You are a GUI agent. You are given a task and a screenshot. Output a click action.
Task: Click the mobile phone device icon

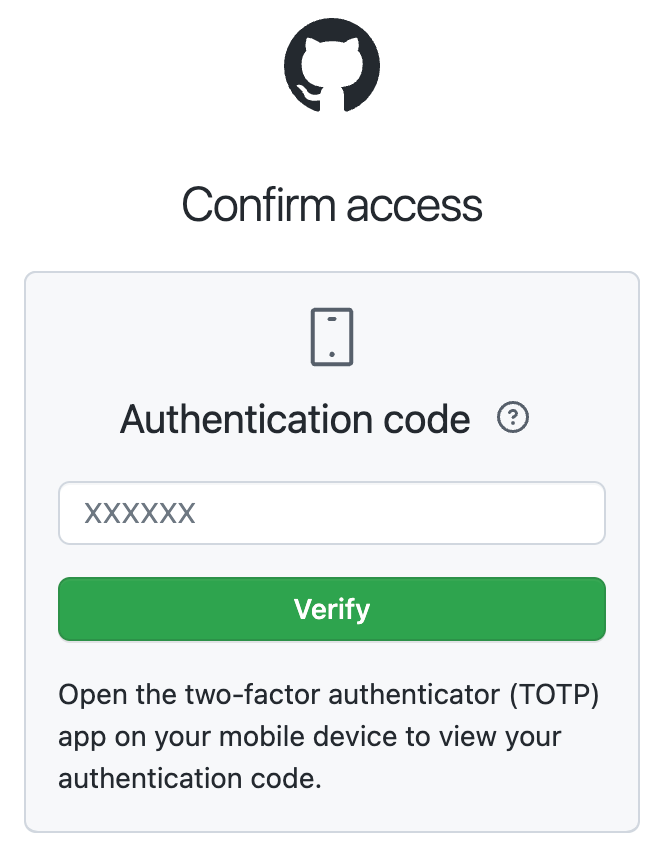click(x=332, y=337)
